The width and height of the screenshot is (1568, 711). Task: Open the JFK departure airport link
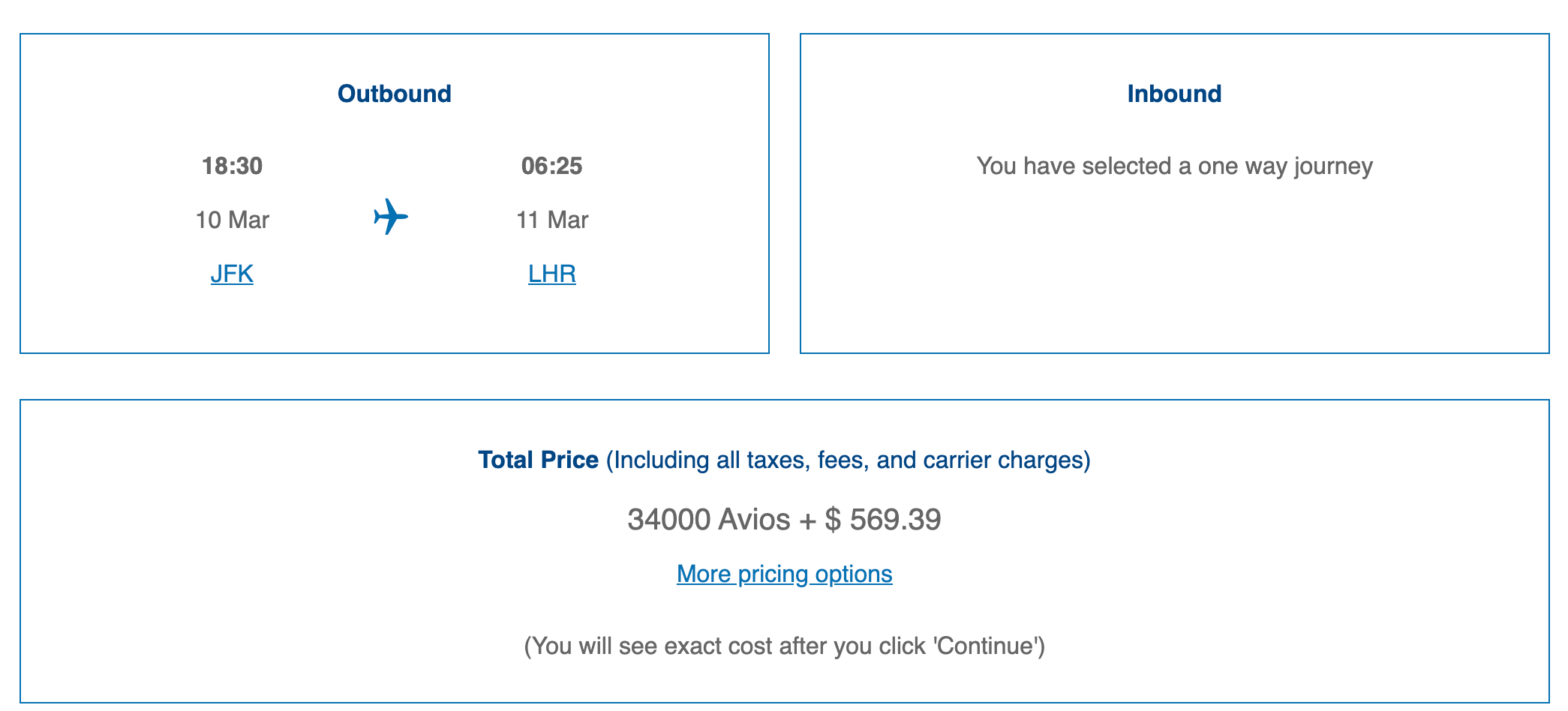tap(232, 274)
